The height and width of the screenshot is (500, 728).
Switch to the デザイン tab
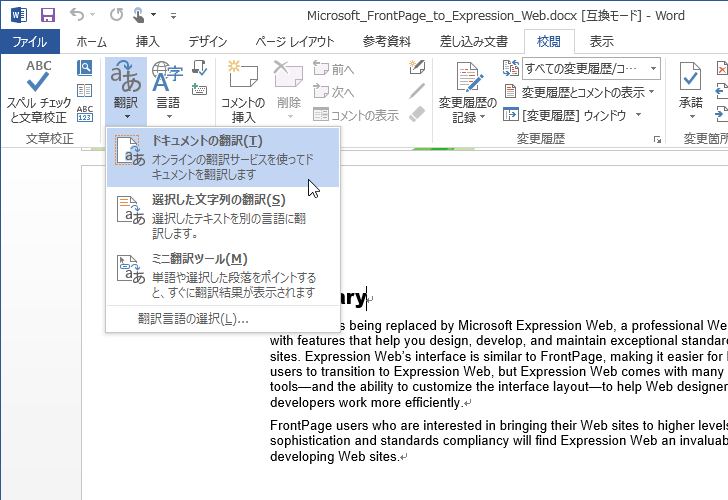tap(208, 42)
